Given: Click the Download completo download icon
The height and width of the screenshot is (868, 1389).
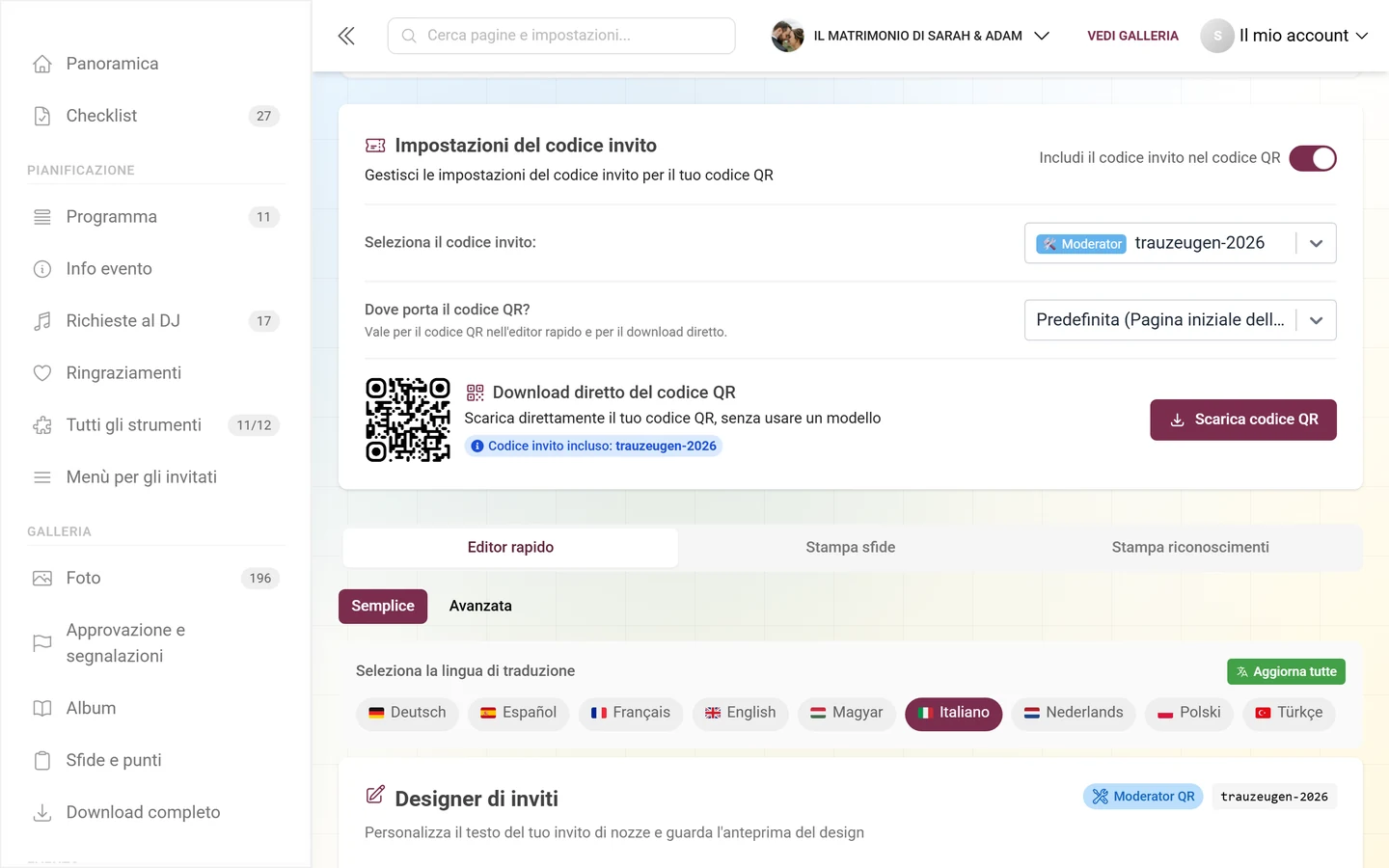Looking at the screenshot, I should tap(42, 812).
